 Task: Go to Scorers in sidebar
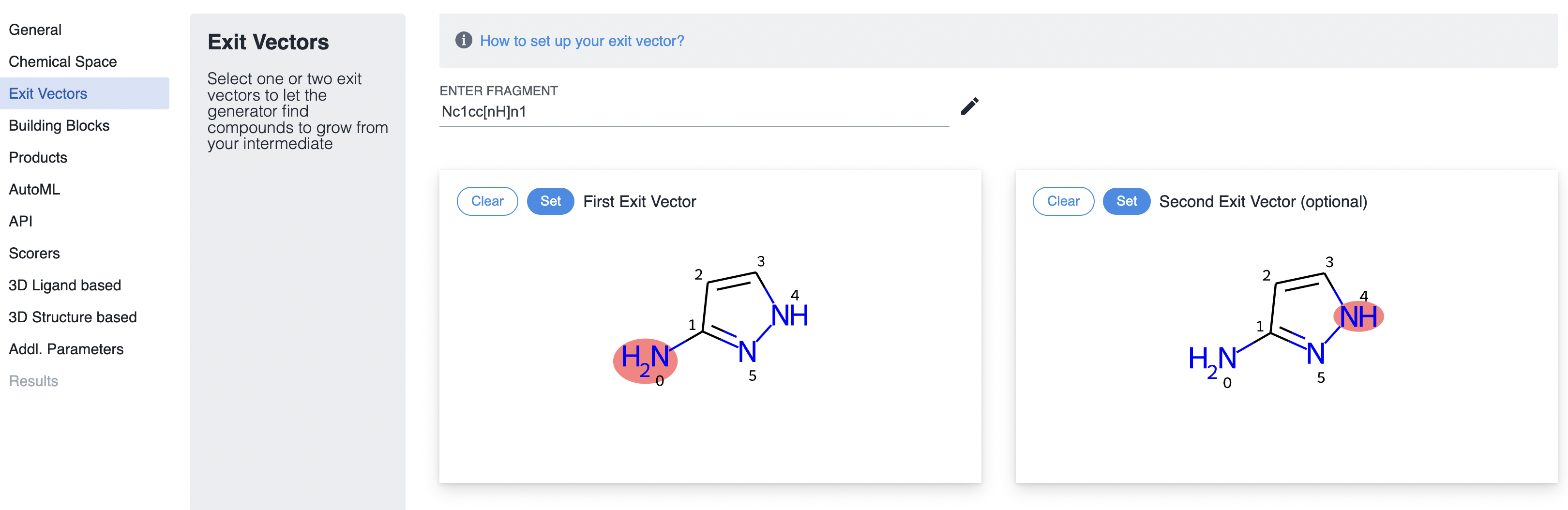[x=34, y=253]
